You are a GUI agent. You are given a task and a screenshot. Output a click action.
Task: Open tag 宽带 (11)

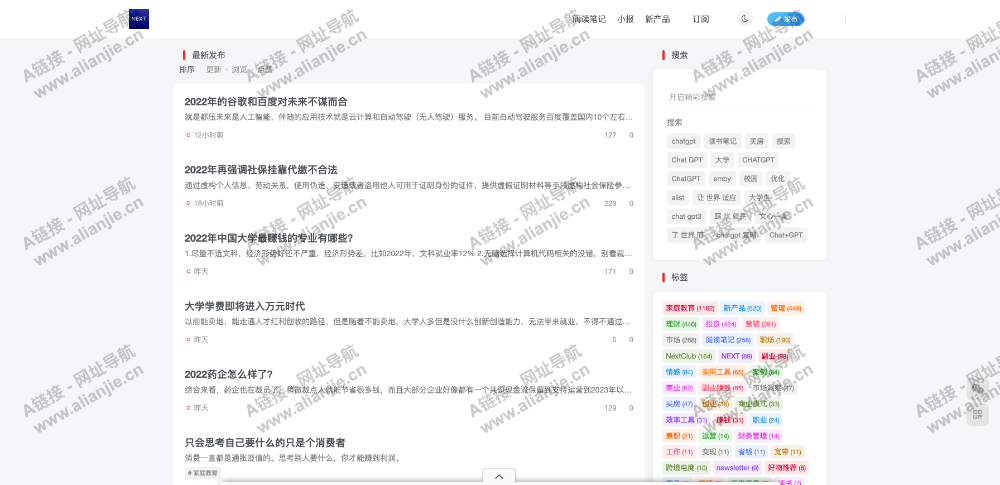tap(787, 452)
